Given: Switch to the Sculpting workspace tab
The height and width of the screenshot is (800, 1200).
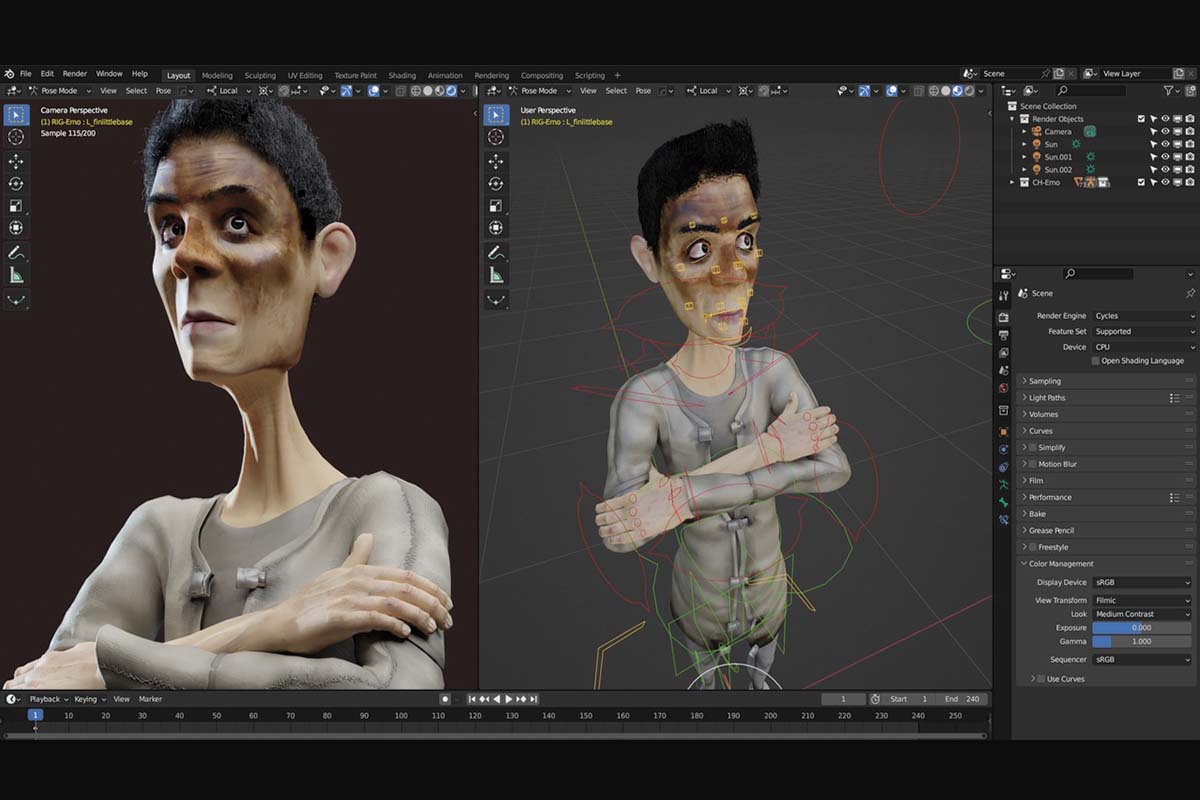Looking at the screenshot, I should pyautogui.click(x=260, y=75).
